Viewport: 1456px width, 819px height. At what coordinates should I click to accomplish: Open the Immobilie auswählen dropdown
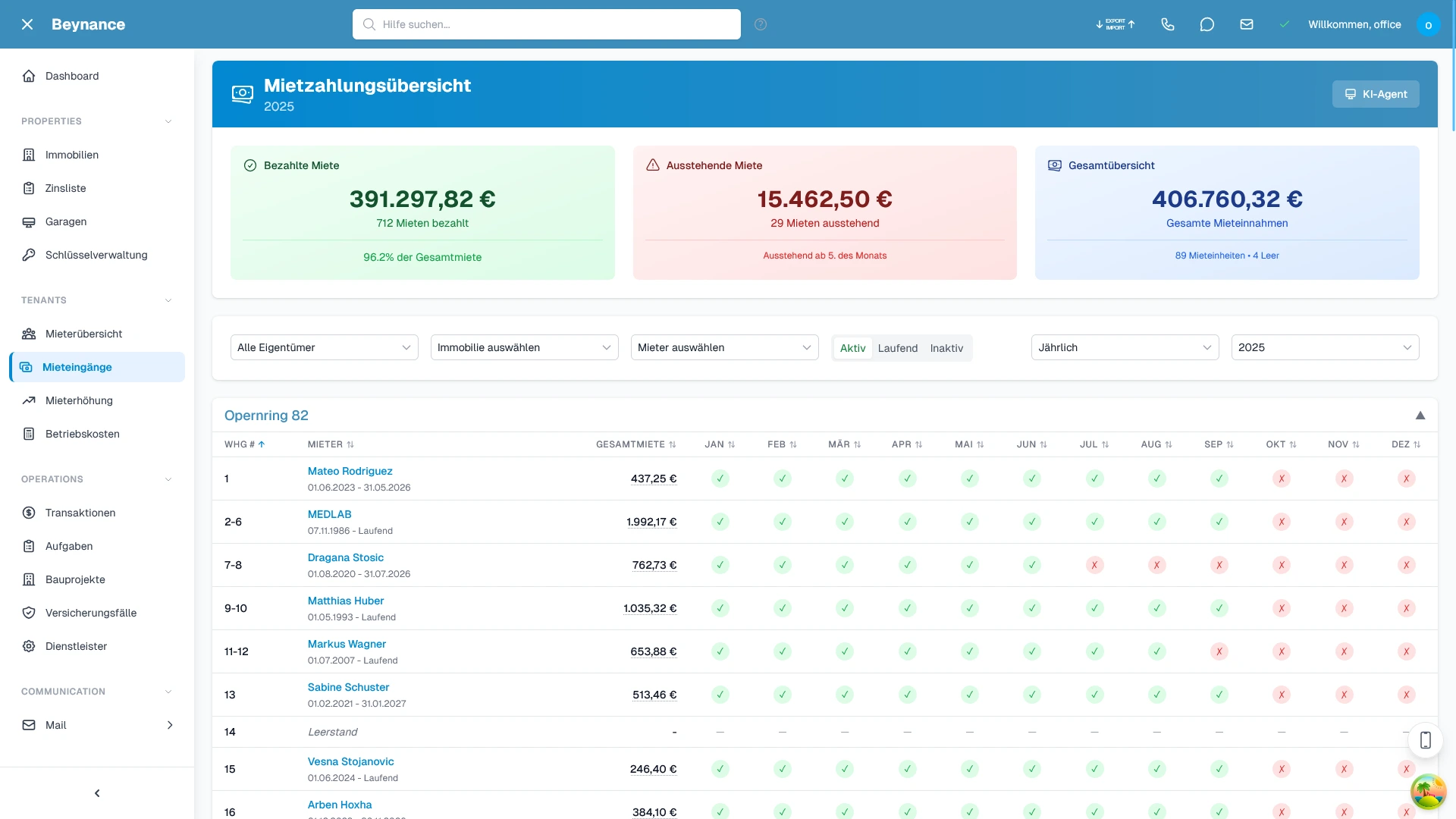click(523, 347)
